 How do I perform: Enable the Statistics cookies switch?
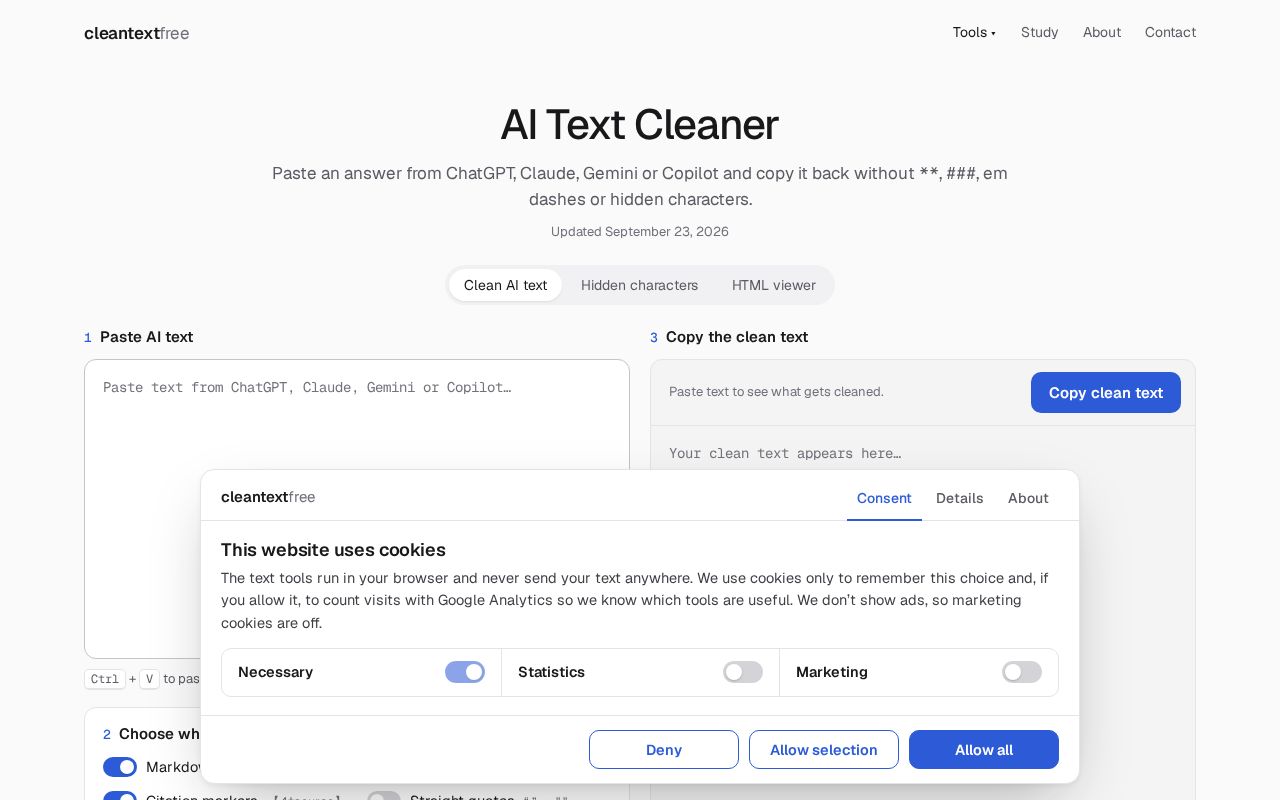pos(743,672)
